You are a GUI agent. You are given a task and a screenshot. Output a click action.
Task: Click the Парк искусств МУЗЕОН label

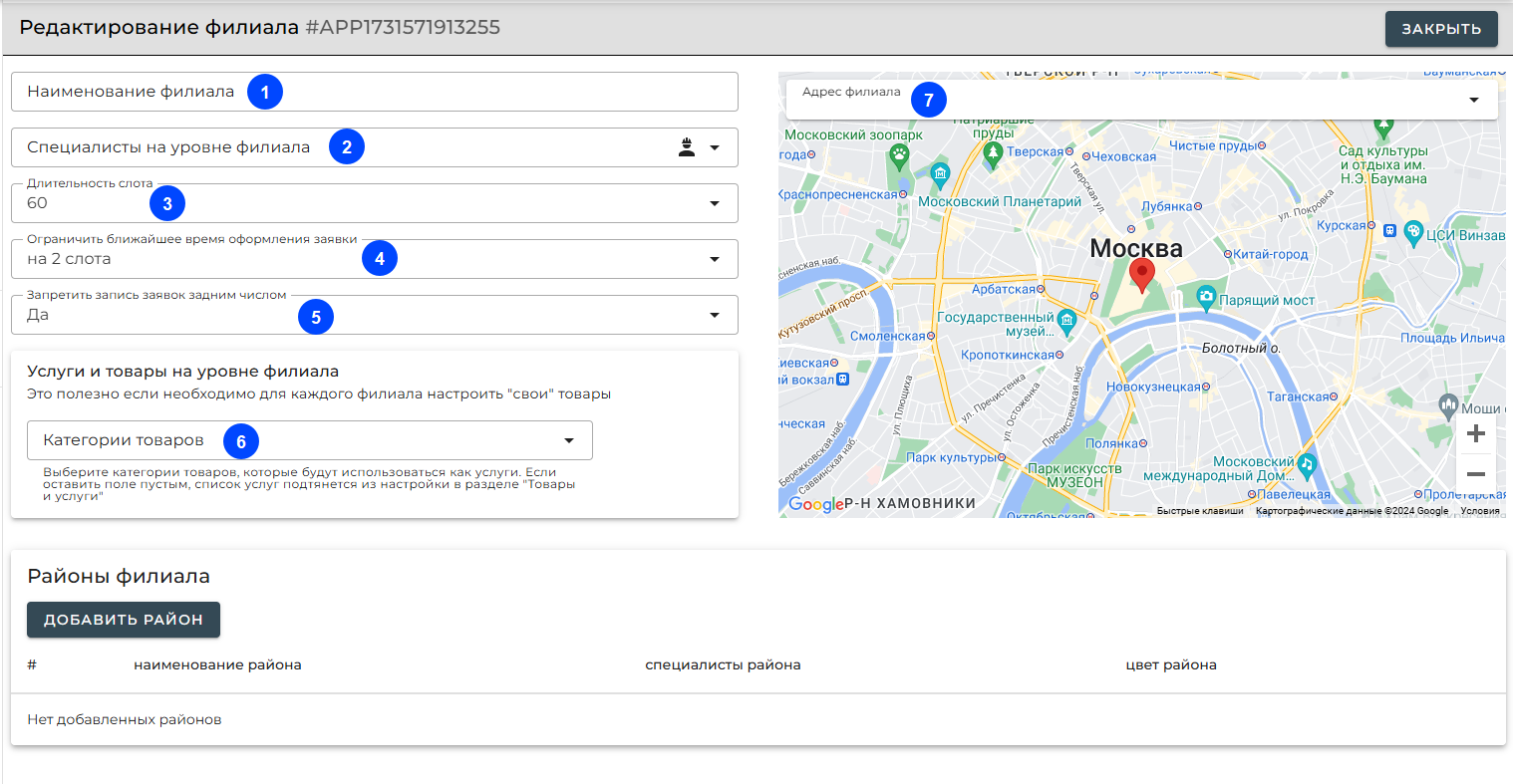click(1074, 475)
